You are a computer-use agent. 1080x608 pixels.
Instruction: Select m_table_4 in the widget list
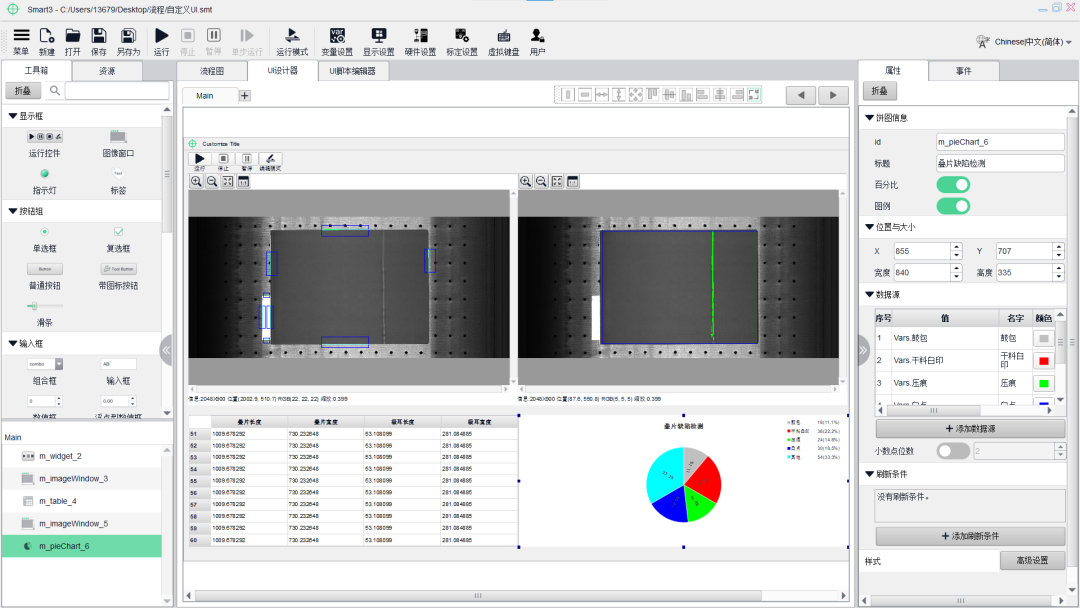pyautogui.click(x=58, y=501)
